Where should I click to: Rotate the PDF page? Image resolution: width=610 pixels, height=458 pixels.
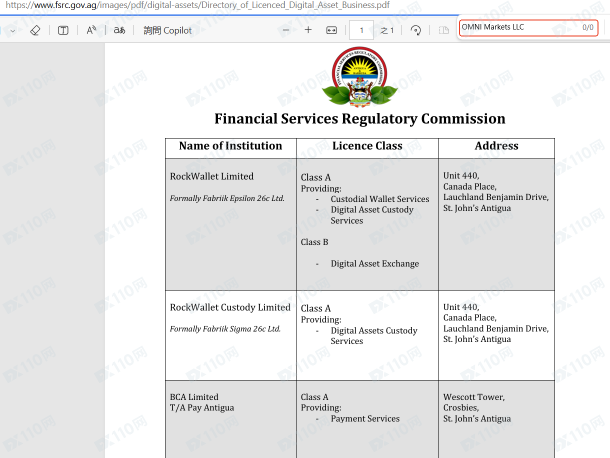coord(416,30)
